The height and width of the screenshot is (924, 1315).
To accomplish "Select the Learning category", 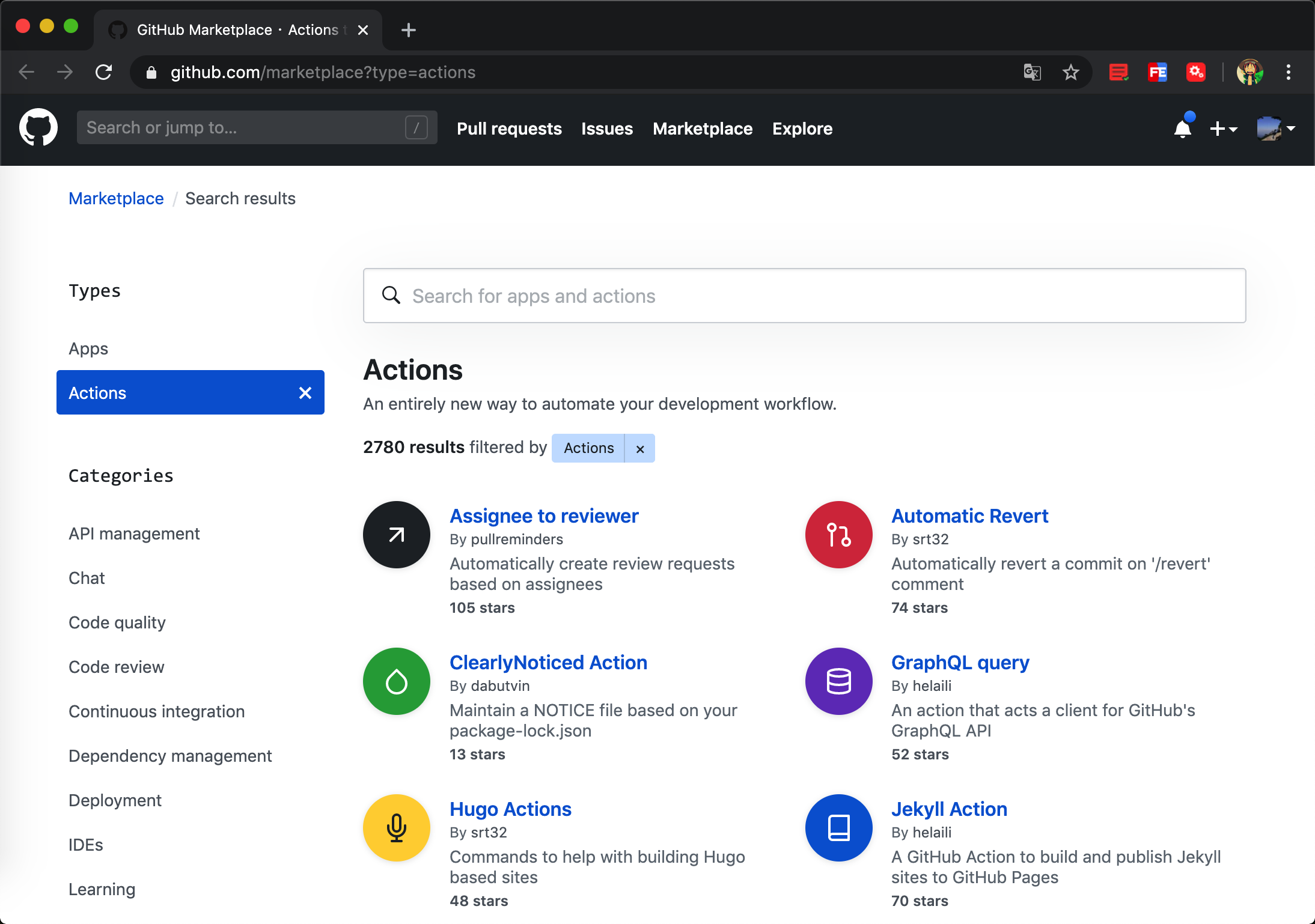I will coord(102,889).
